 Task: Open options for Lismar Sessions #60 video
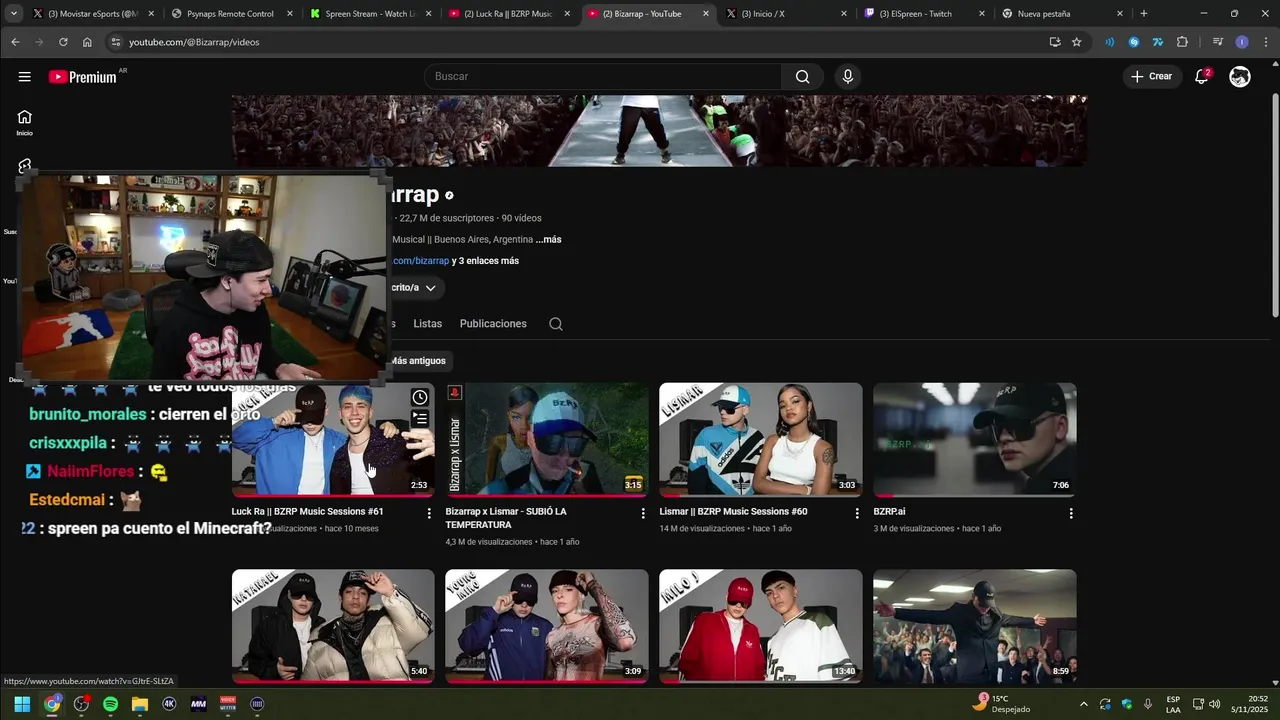coord(857,513)
